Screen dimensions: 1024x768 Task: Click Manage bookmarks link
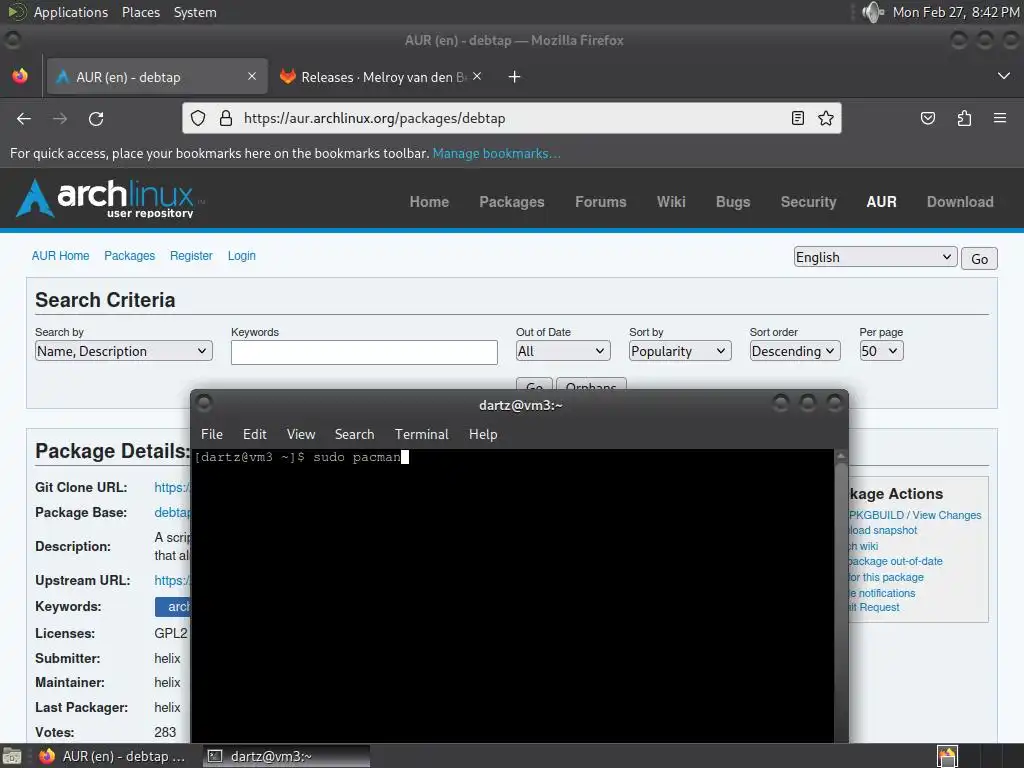click(496, 153)
